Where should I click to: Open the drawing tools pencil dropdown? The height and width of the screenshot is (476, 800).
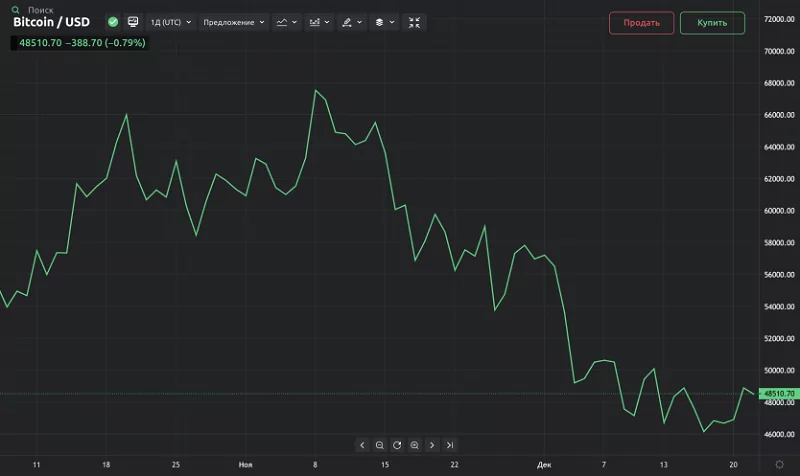click(x=351, y=21)
